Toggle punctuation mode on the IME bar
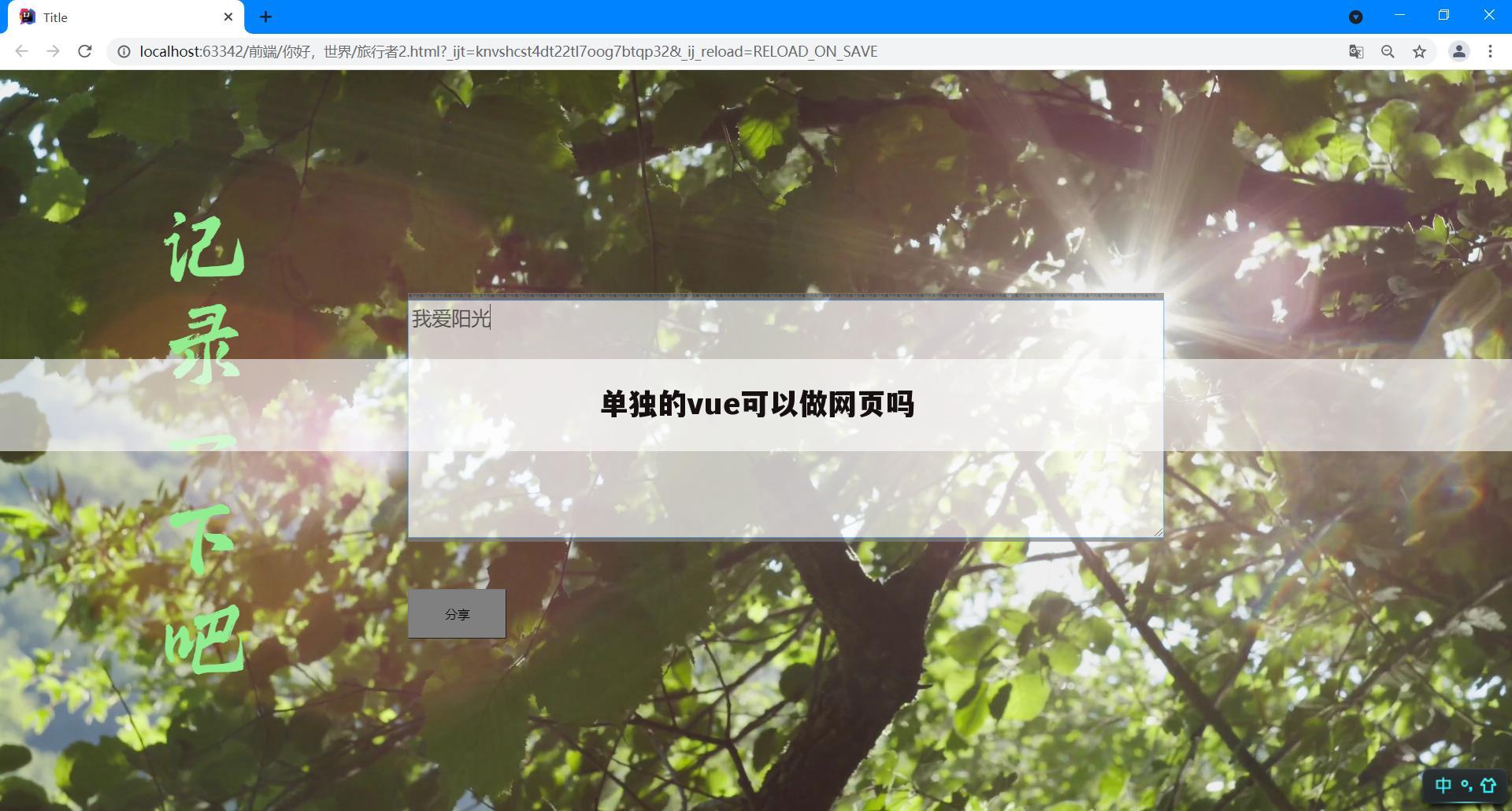The height and width of the screenshot is (811, 1512). [x=1466, y=785]
